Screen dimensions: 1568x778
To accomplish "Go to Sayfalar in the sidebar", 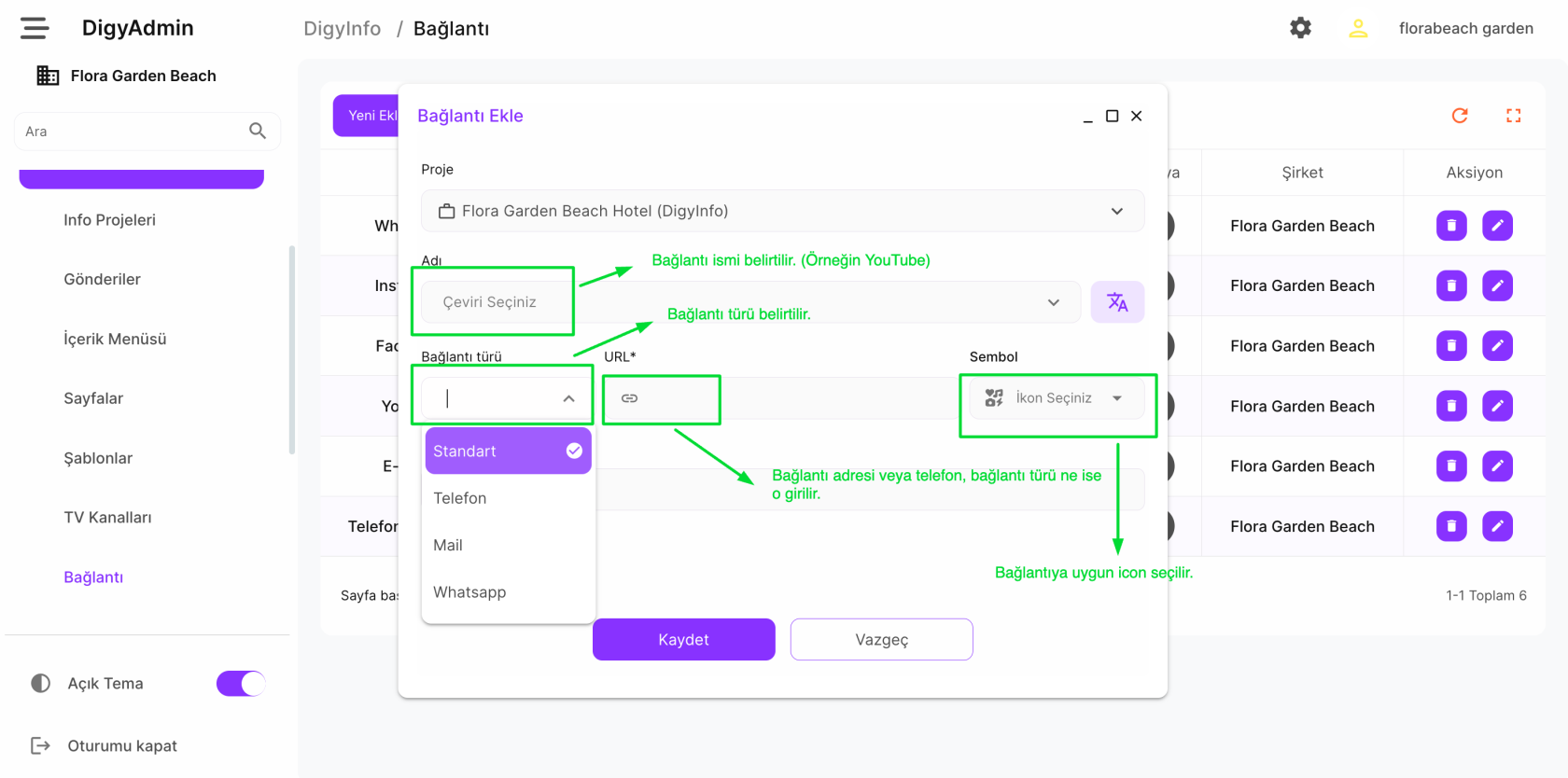I will (93, 398).
